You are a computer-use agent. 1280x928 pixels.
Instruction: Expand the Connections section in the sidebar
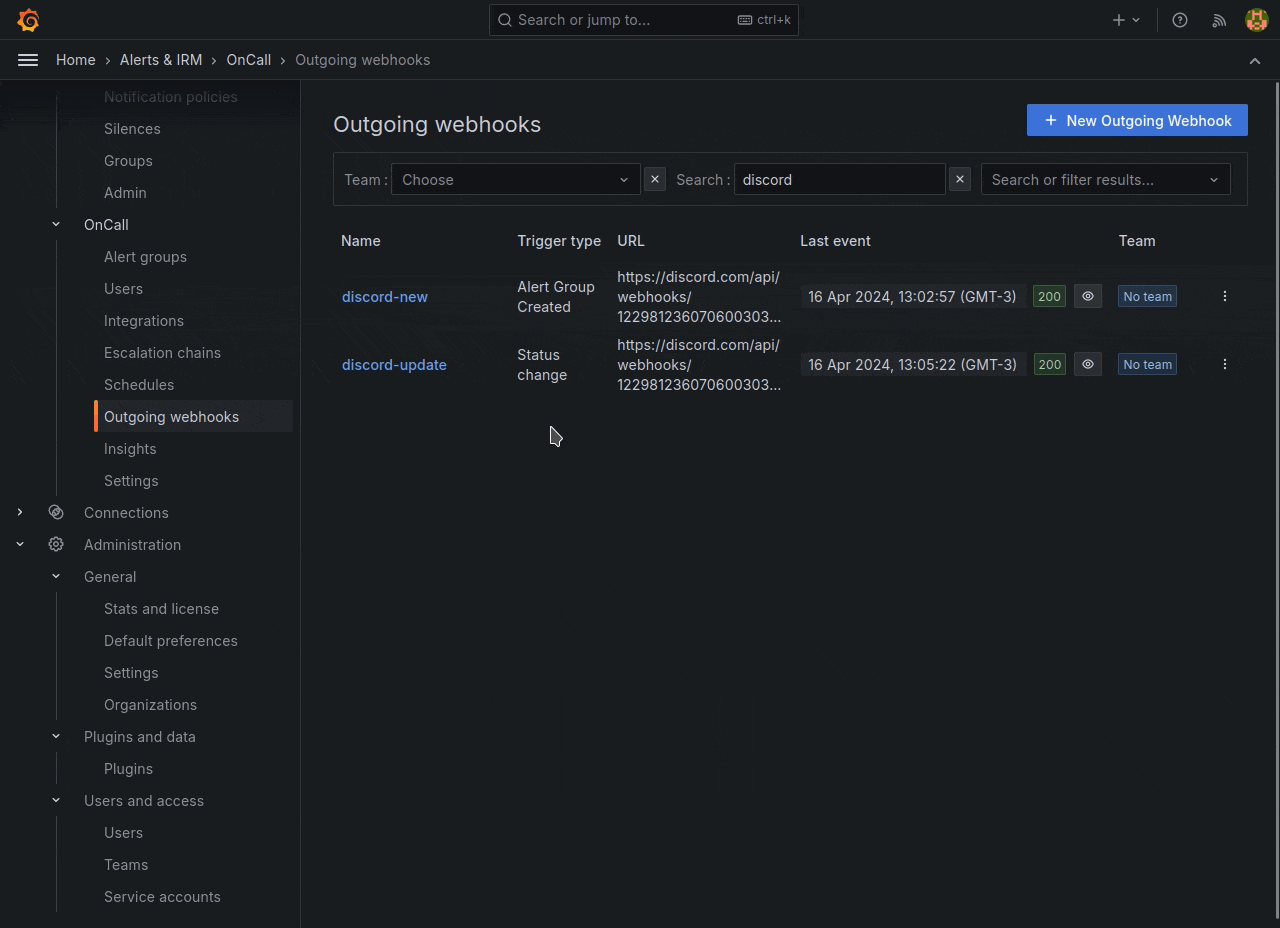click(x=20, y=512)
